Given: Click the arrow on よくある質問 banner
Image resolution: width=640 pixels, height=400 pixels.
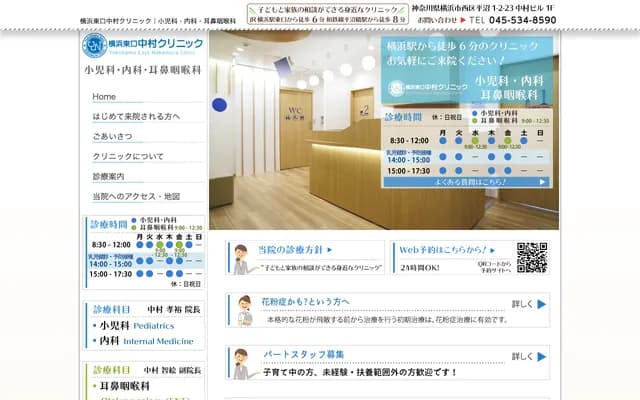Looking at the screenshot, I should tap(542, 182).
